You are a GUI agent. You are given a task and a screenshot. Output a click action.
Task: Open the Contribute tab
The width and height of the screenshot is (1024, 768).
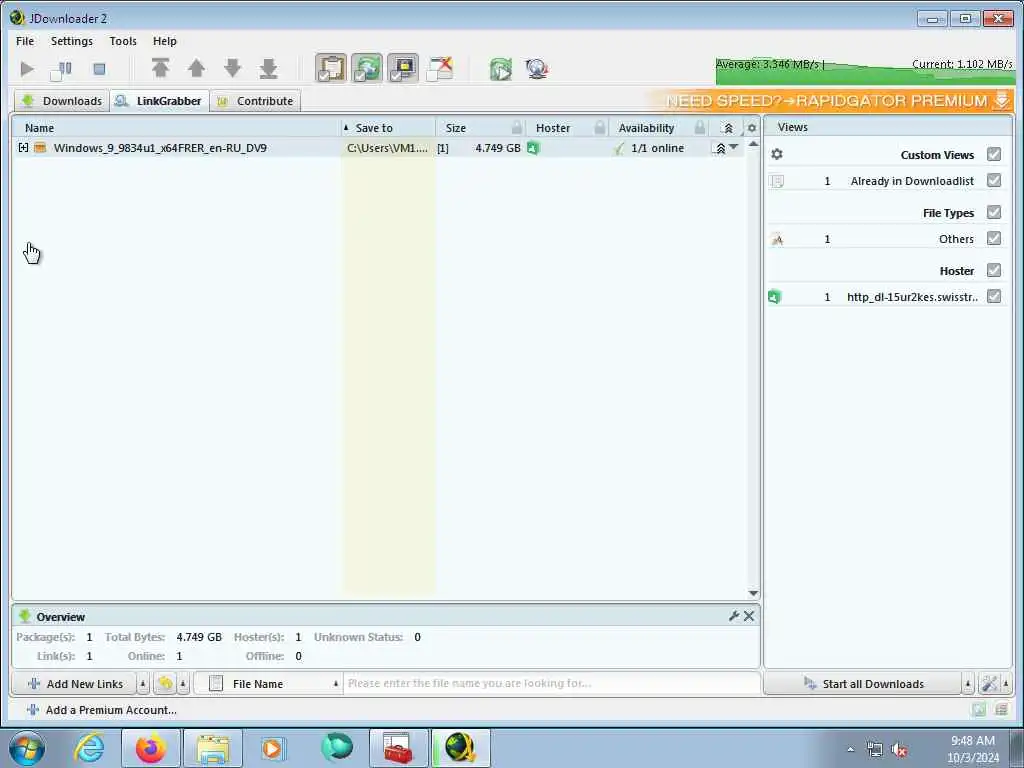255,101
